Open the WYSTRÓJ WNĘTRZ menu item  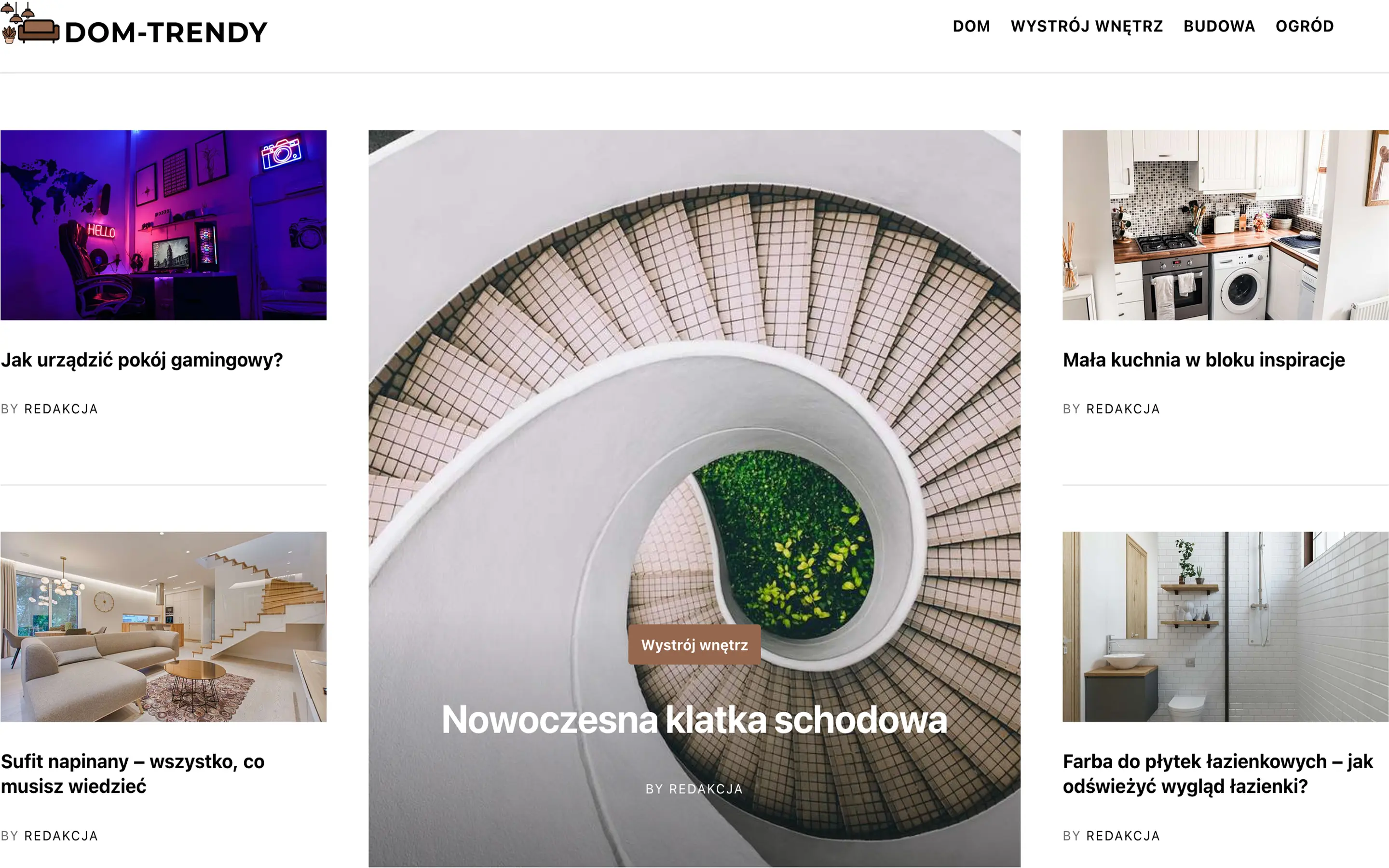(1087, 27)
